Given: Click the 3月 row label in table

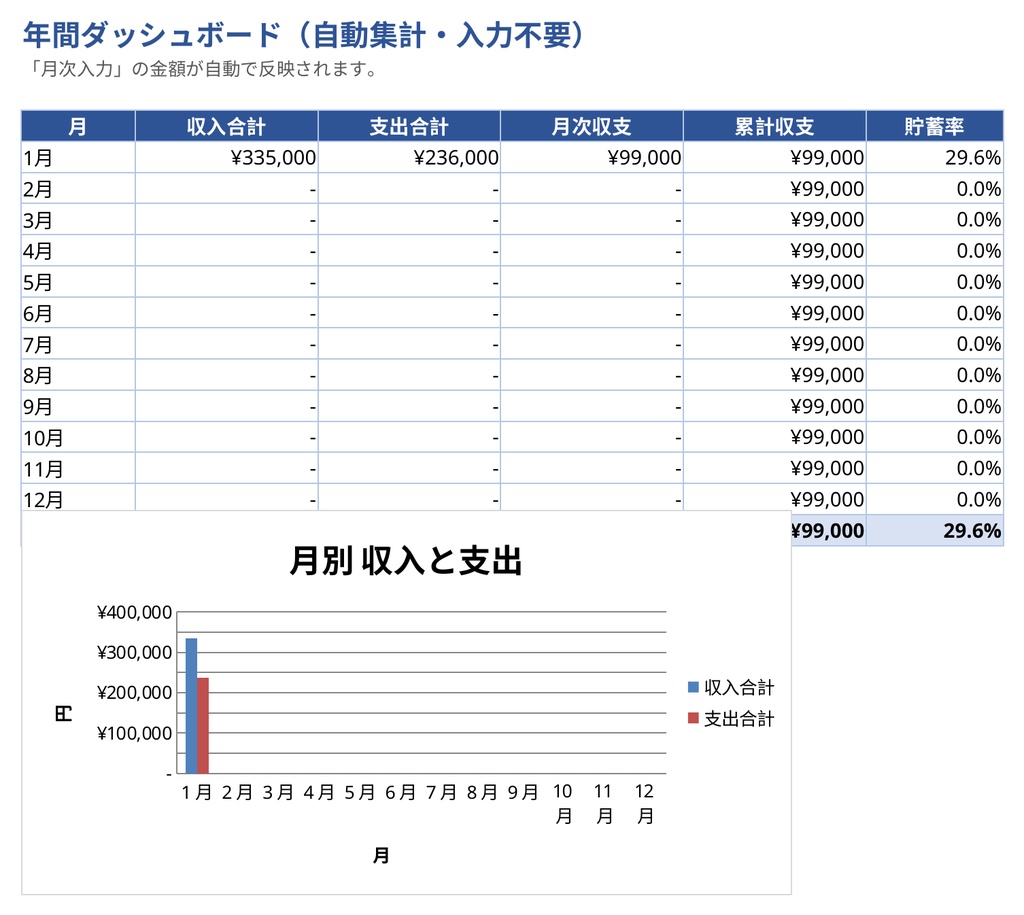Looking at the screenshot, I should pyautogui.click(x=78, y=219).
